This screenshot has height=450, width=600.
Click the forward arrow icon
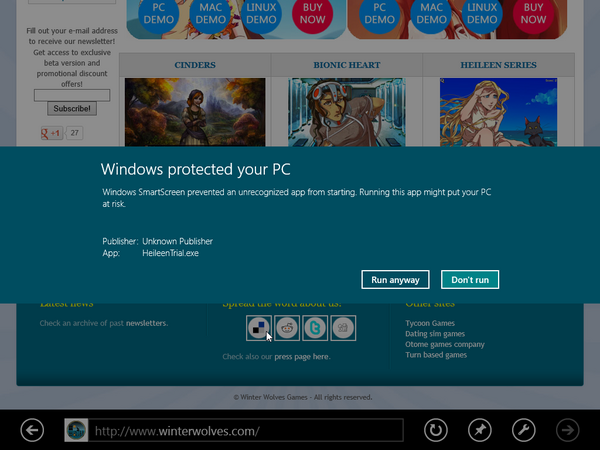(568, 430)
